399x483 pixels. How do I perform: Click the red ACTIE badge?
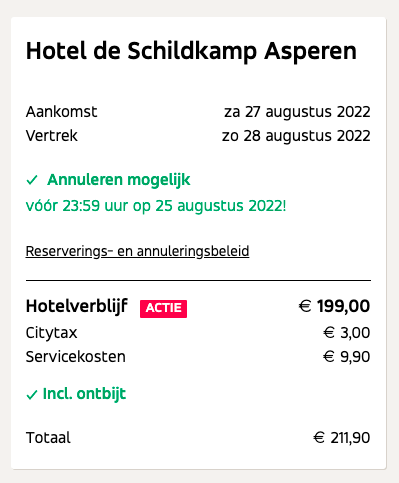coord(163,309)
